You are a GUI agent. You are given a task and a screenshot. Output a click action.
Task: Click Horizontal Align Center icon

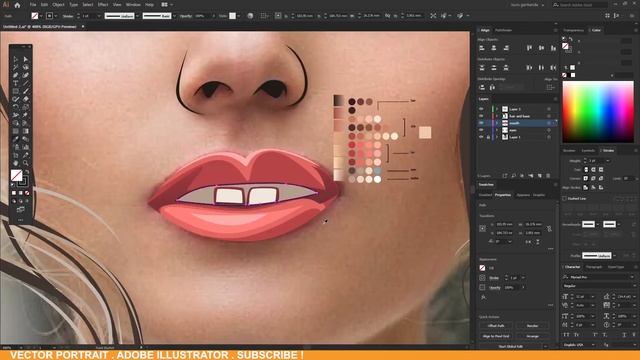point(494,48)
